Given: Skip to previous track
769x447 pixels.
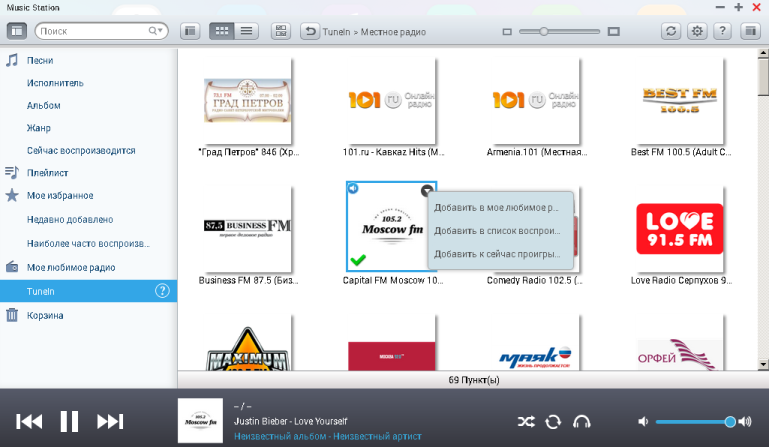Looking at the screenshot, I should coord(29,421).
